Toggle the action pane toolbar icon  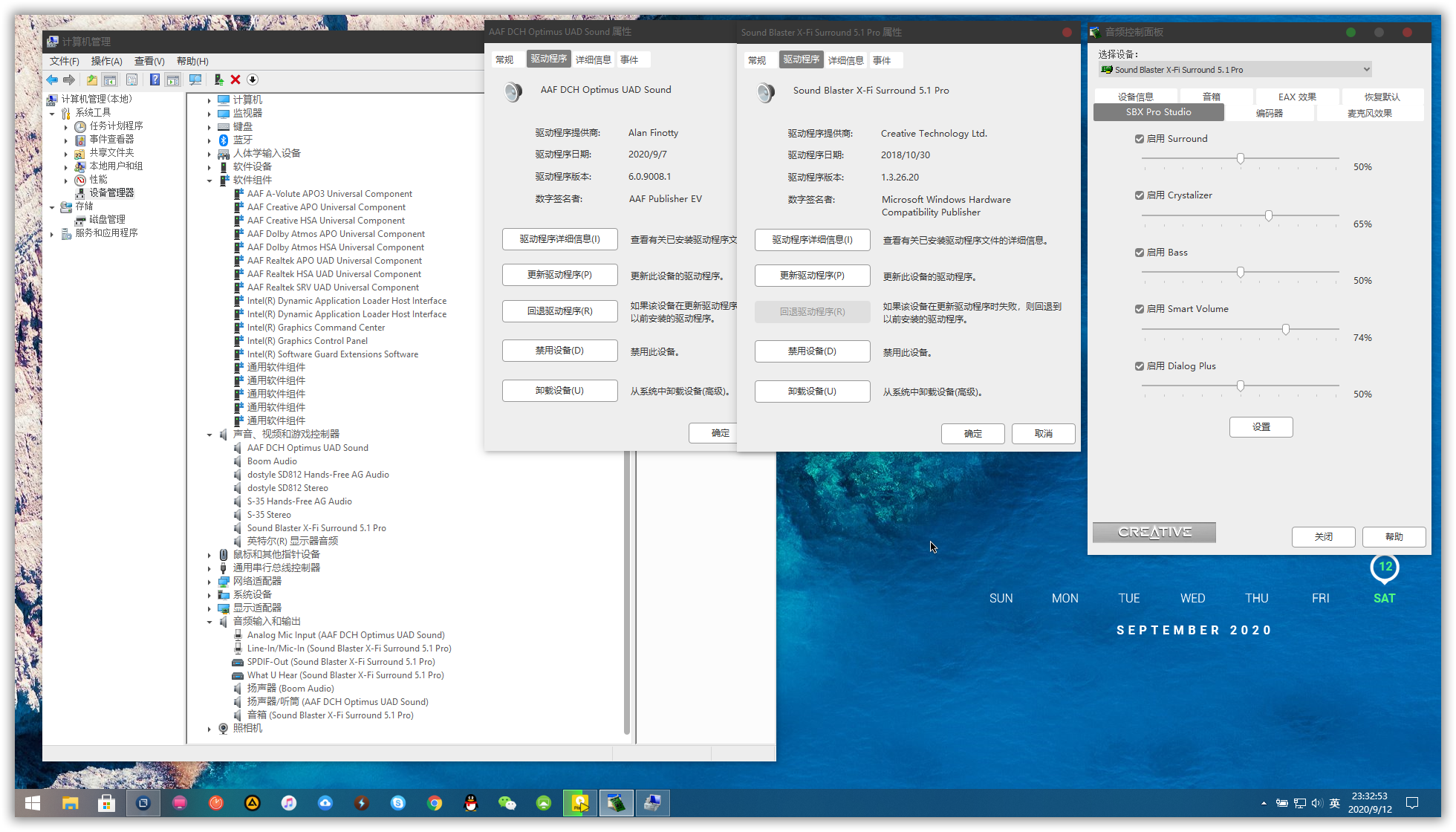coord(172,79)
